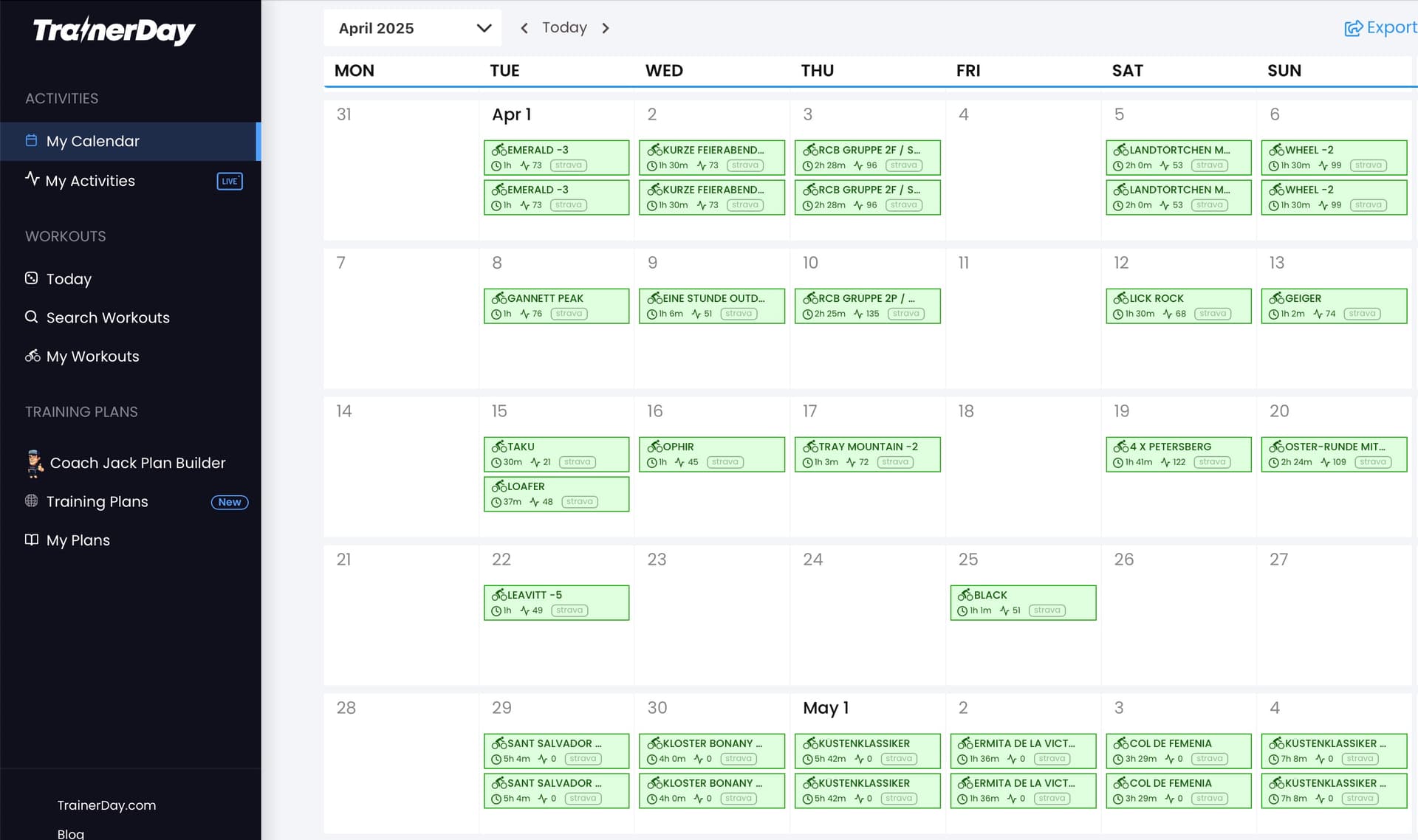Click the strava tag on TAKU activity
The image size is (1418, 840).
[x=577, y=462]
